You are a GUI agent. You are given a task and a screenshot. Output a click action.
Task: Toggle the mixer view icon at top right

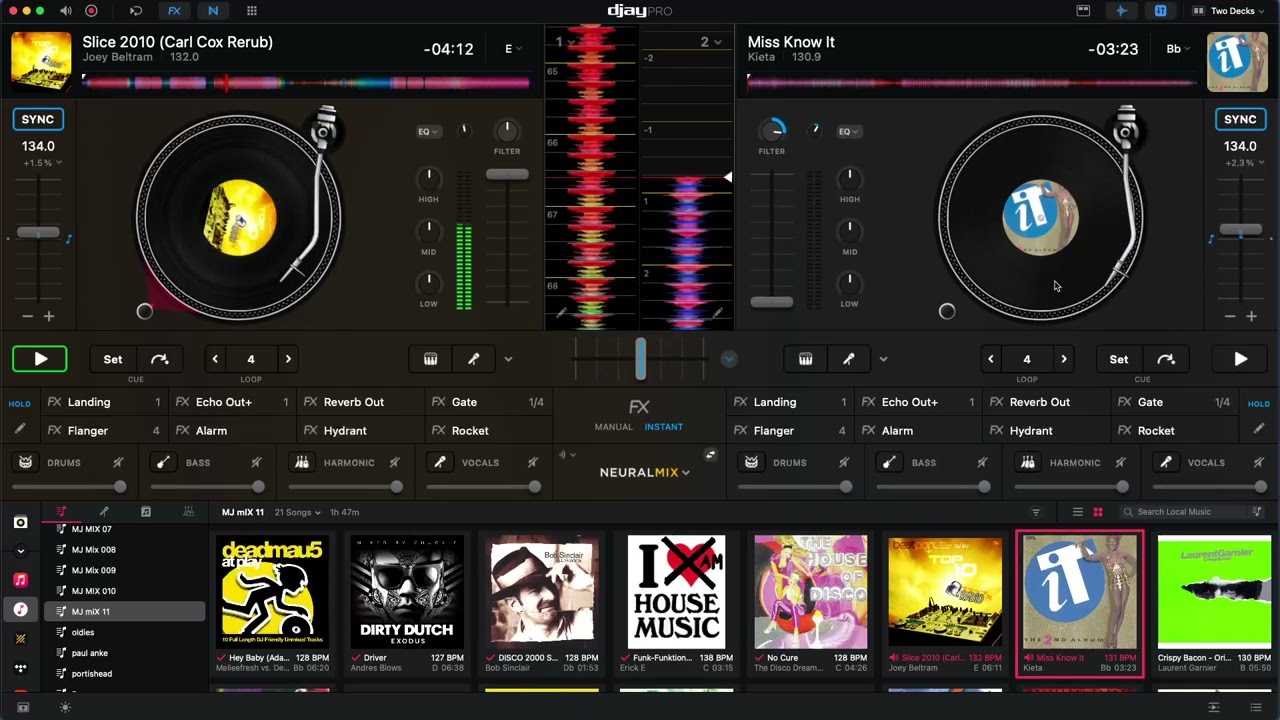[1160, 11]
